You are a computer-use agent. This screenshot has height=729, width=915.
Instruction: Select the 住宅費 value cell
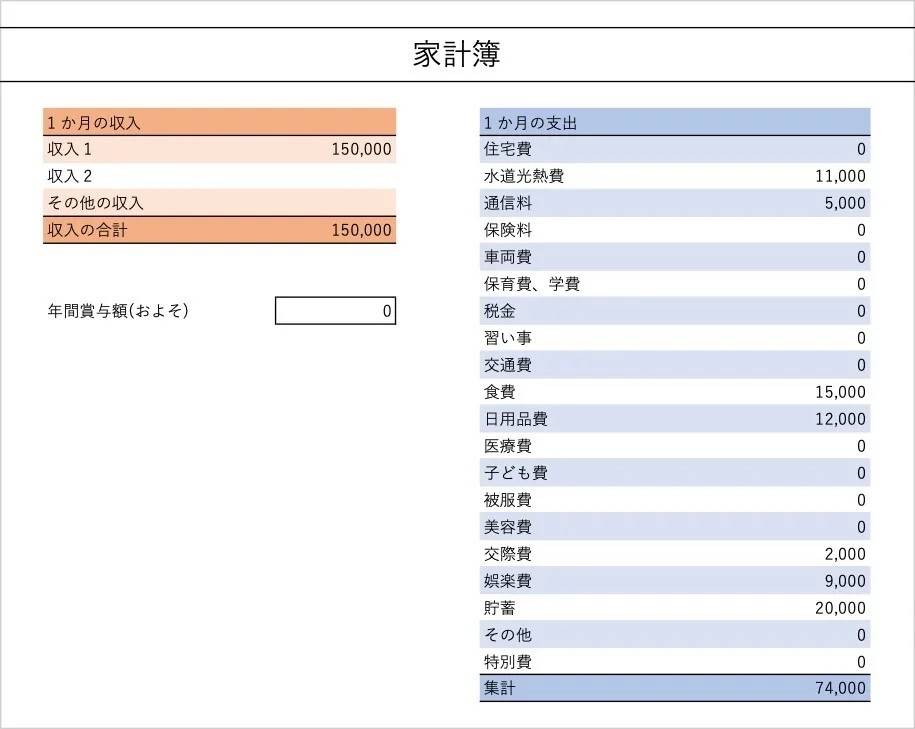861,149
